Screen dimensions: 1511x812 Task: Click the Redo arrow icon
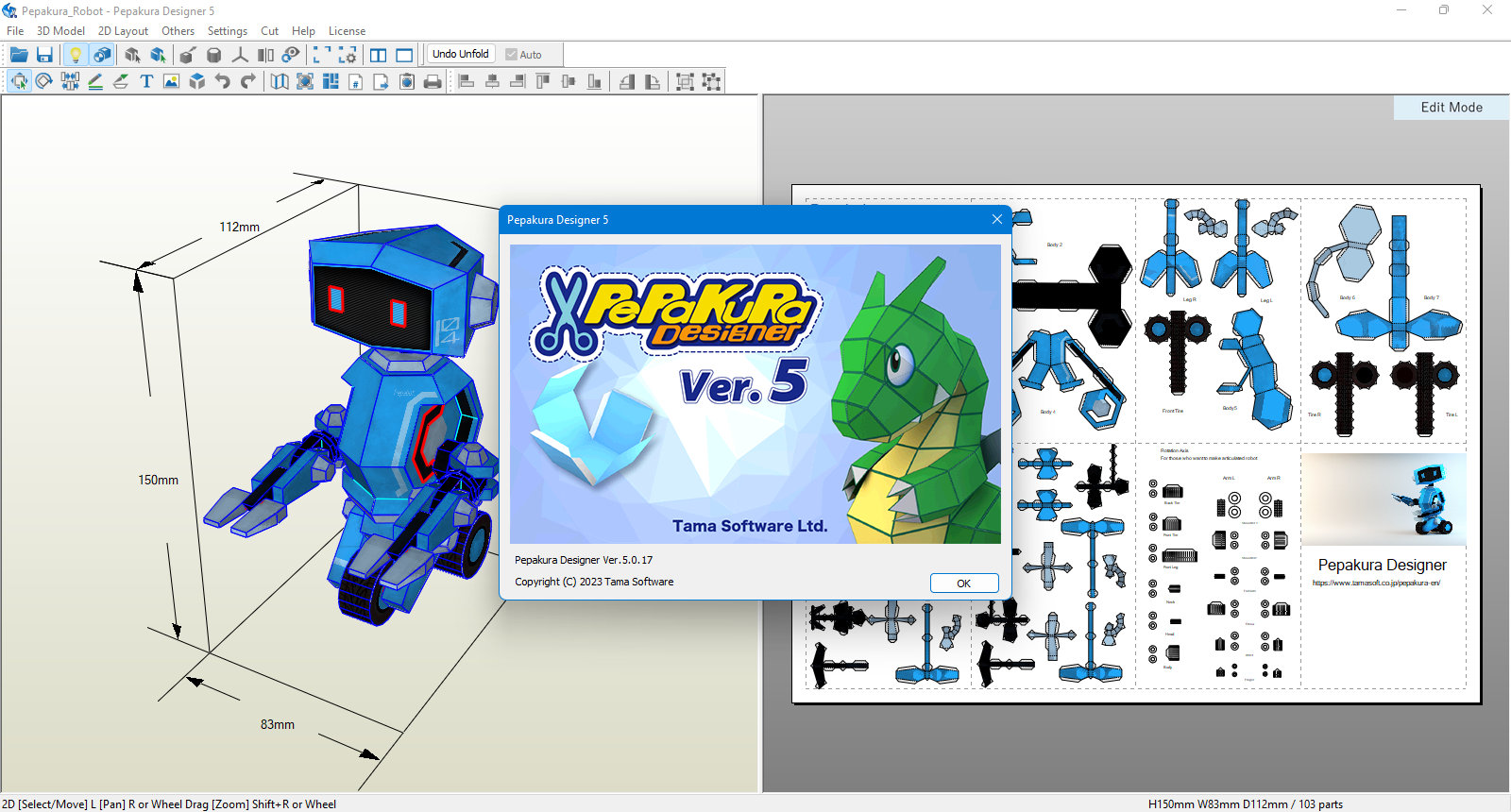tap(248, 81)
